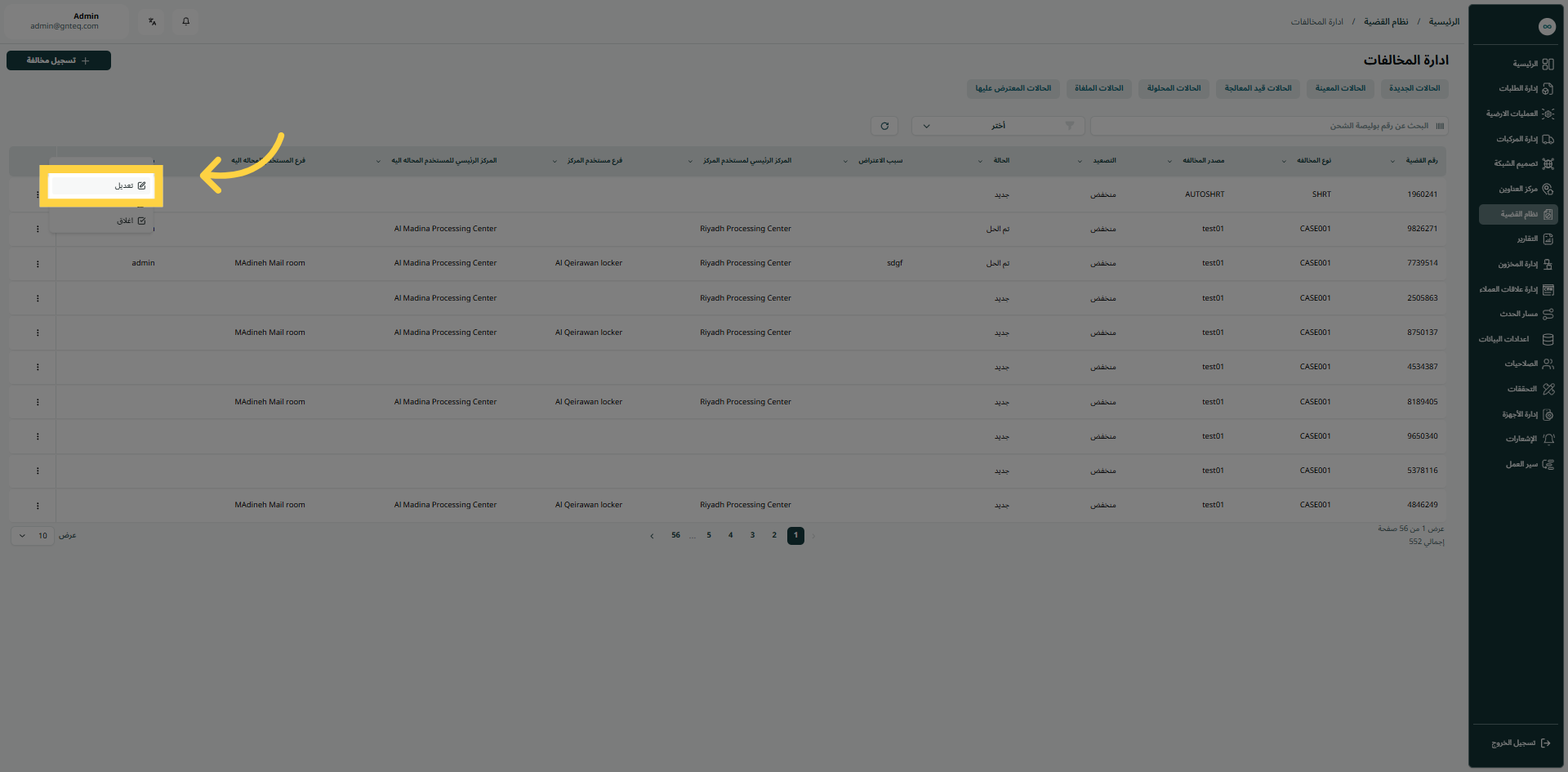Image resolution: width=1568 pixels, height=772 pixels.
Task: Click the logout (تسجيل الخروج) sidebar item
Action: point(1518,743)
